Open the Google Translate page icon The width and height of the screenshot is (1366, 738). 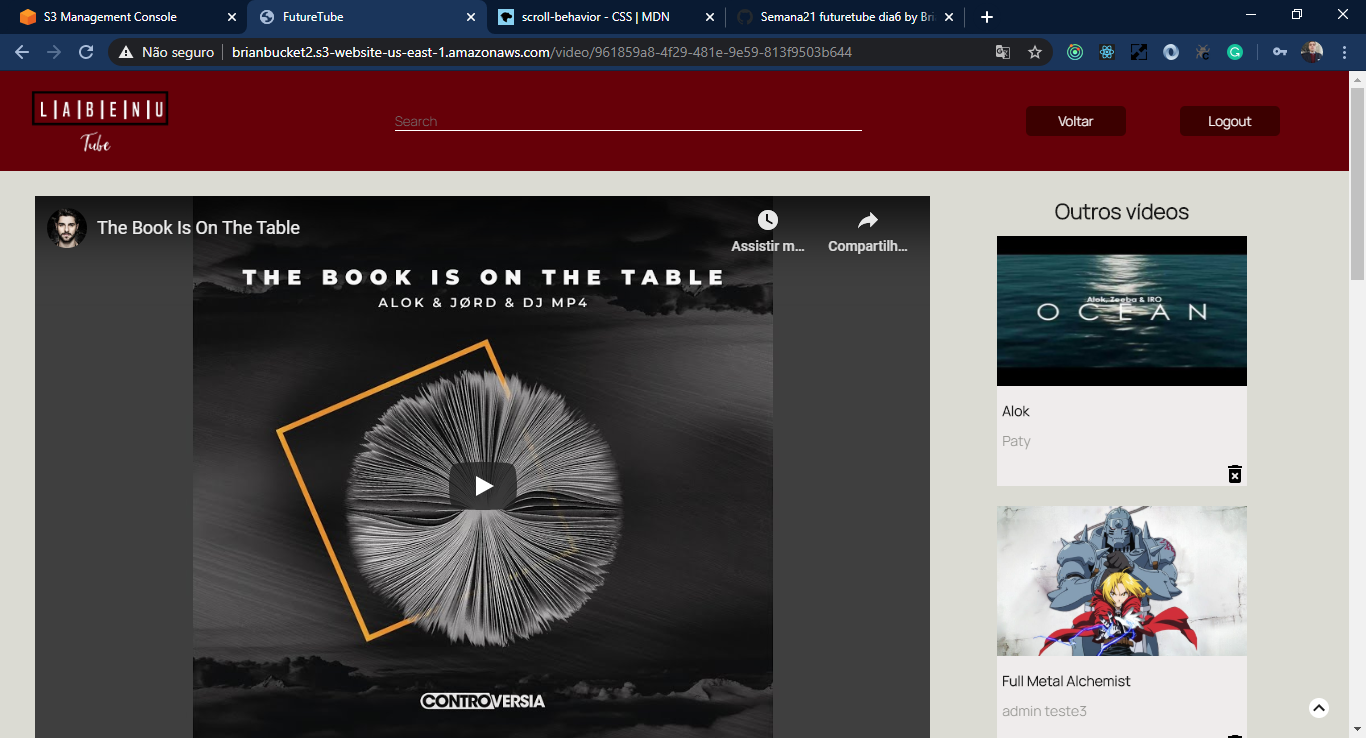pos(1003,52)
